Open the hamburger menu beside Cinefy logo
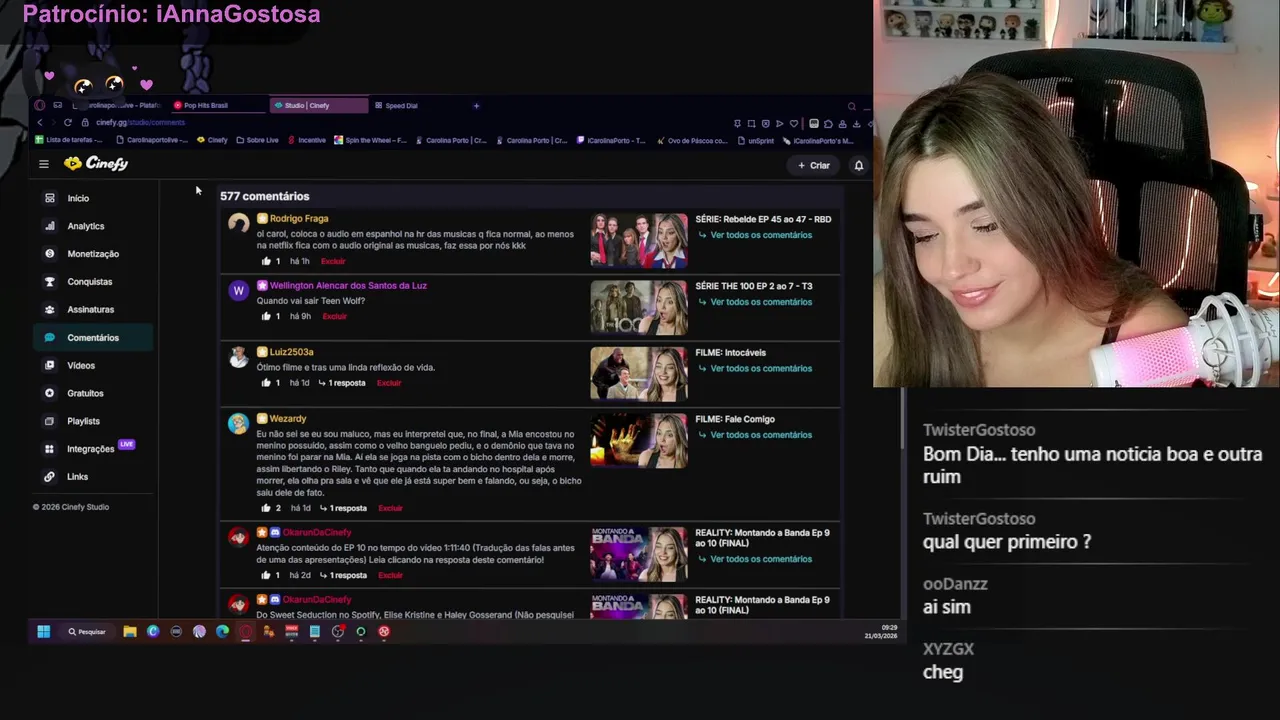The width and height of the screenshot is (1280, 720). click(x=44, y=164)
